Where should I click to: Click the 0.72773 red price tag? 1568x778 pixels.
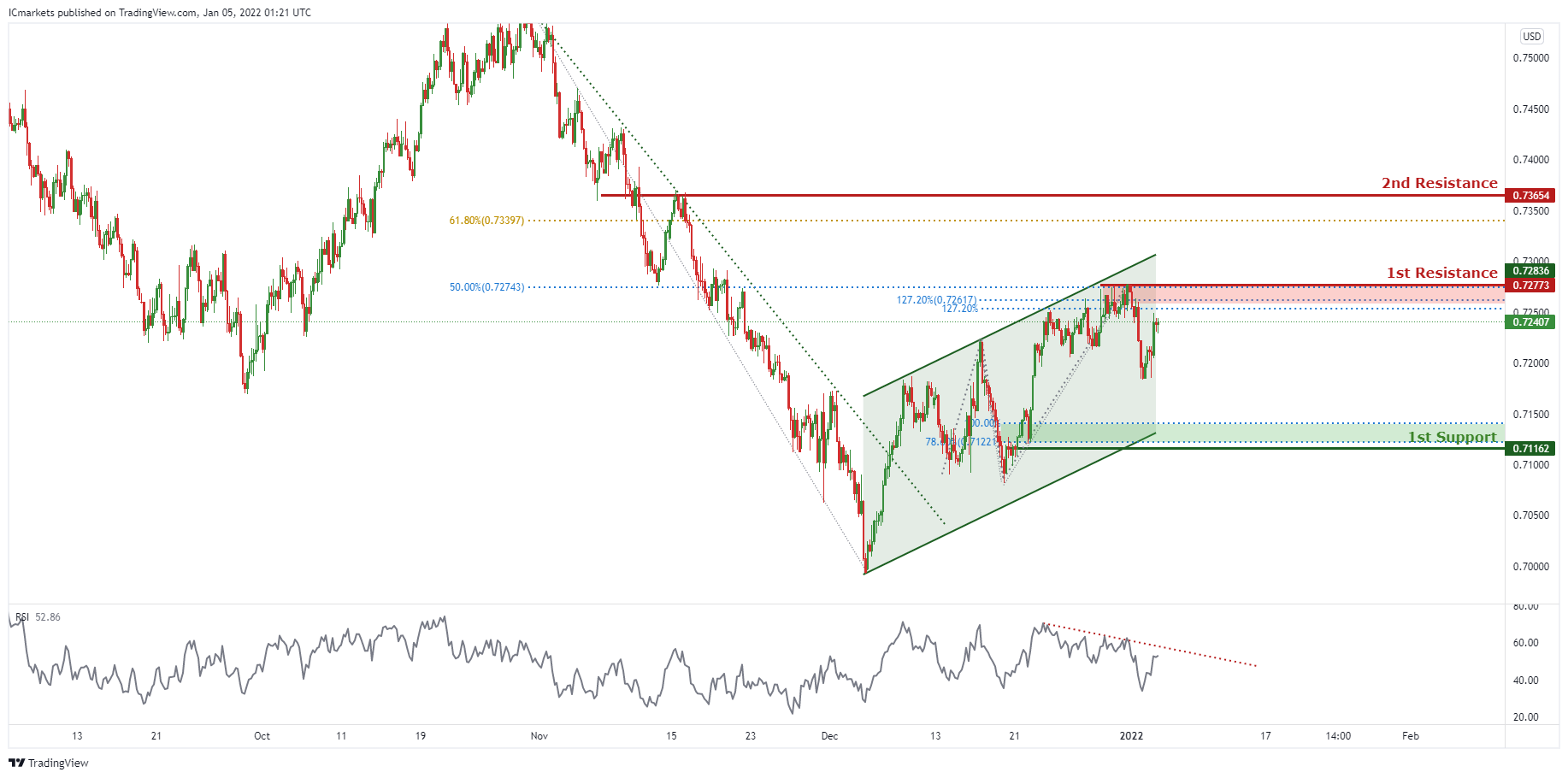tap(1530, 286)
